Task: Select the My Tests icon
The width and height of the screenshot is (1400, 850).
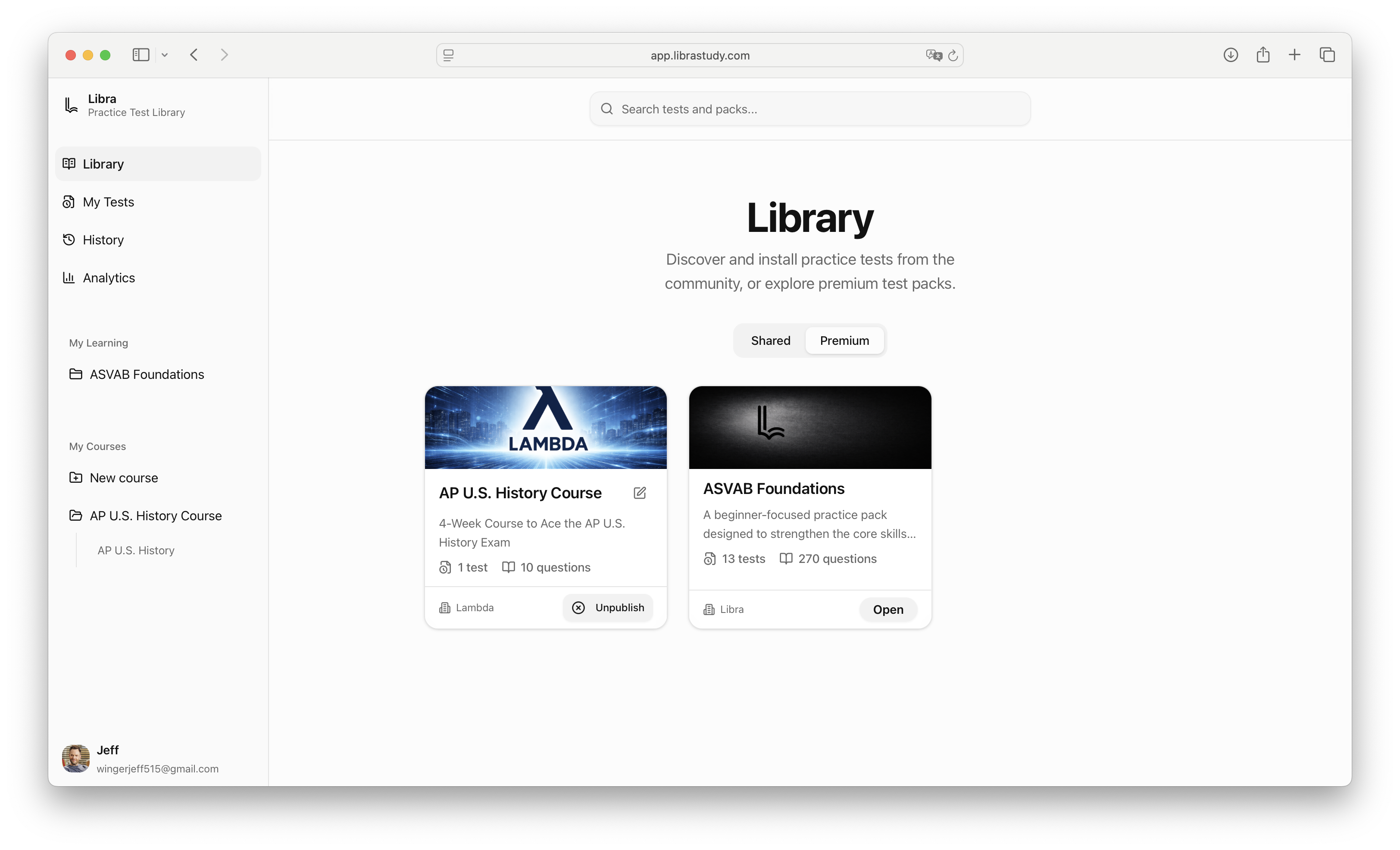Action: click(69, 202)
